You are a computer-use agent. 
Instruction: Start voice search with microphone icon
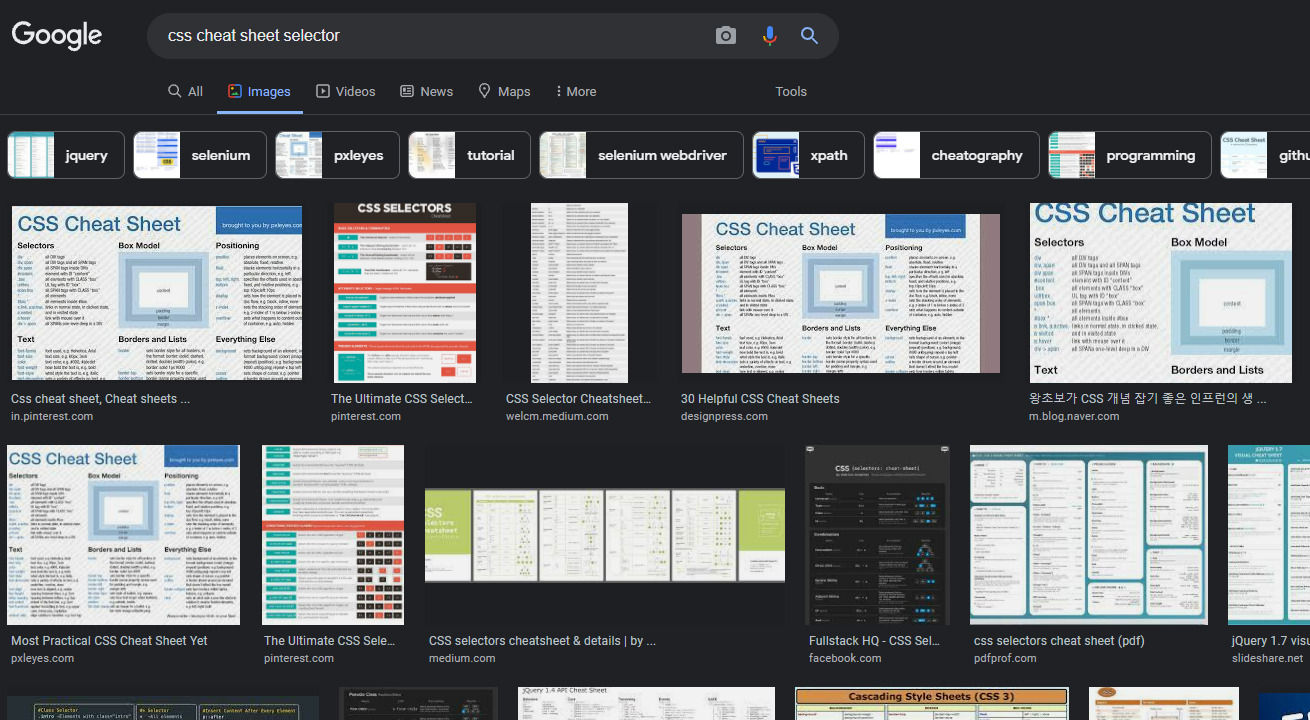coord(769,36)
